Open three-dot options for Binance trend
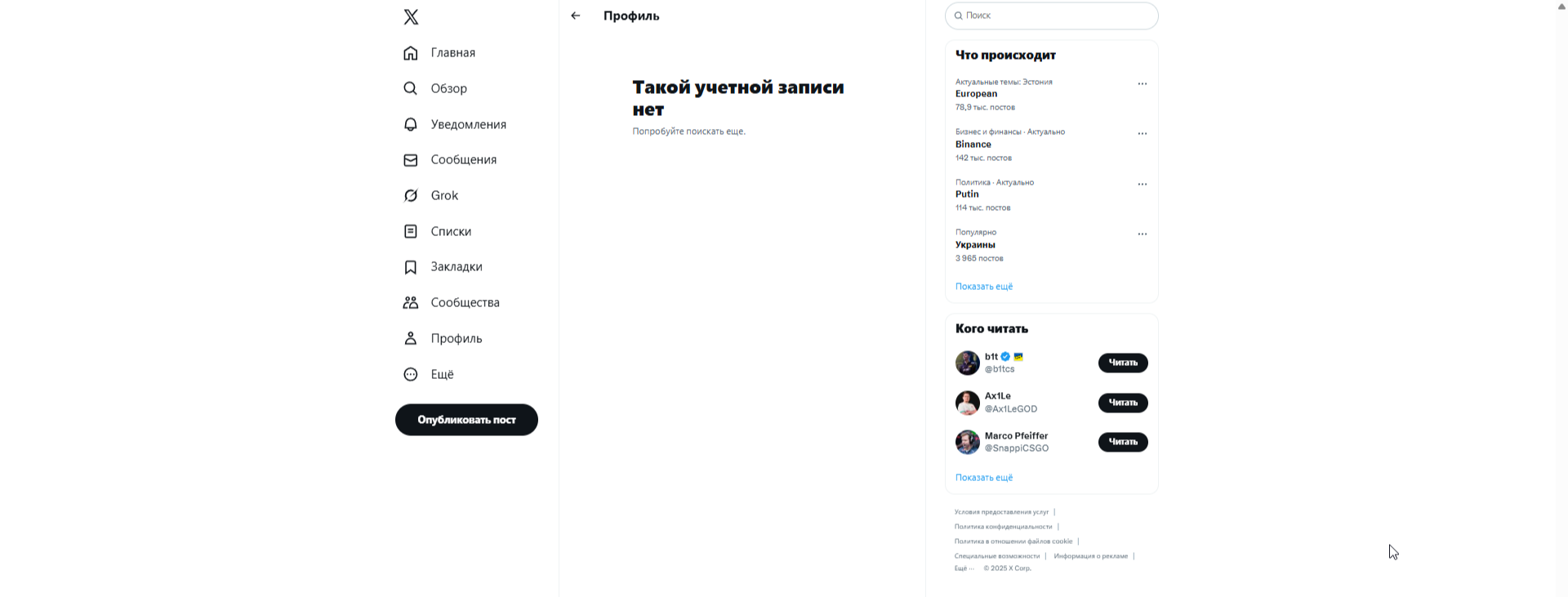Screen dimensions: 1568x597 pyautogui.click(x=1143, y=133)
